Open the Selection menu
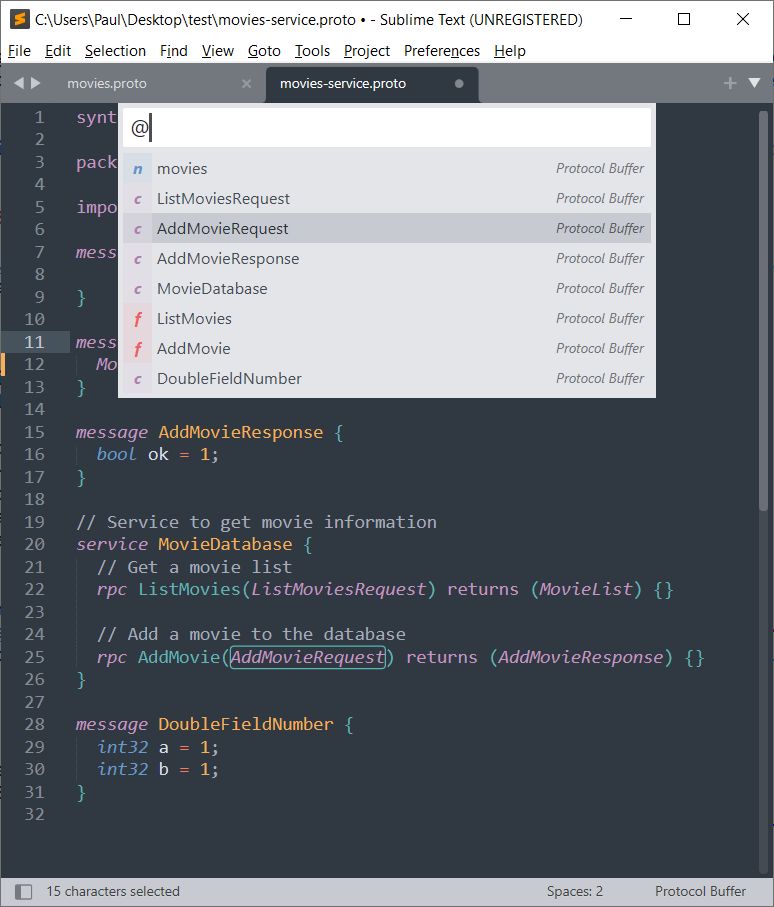 click(x=115, y=51)
